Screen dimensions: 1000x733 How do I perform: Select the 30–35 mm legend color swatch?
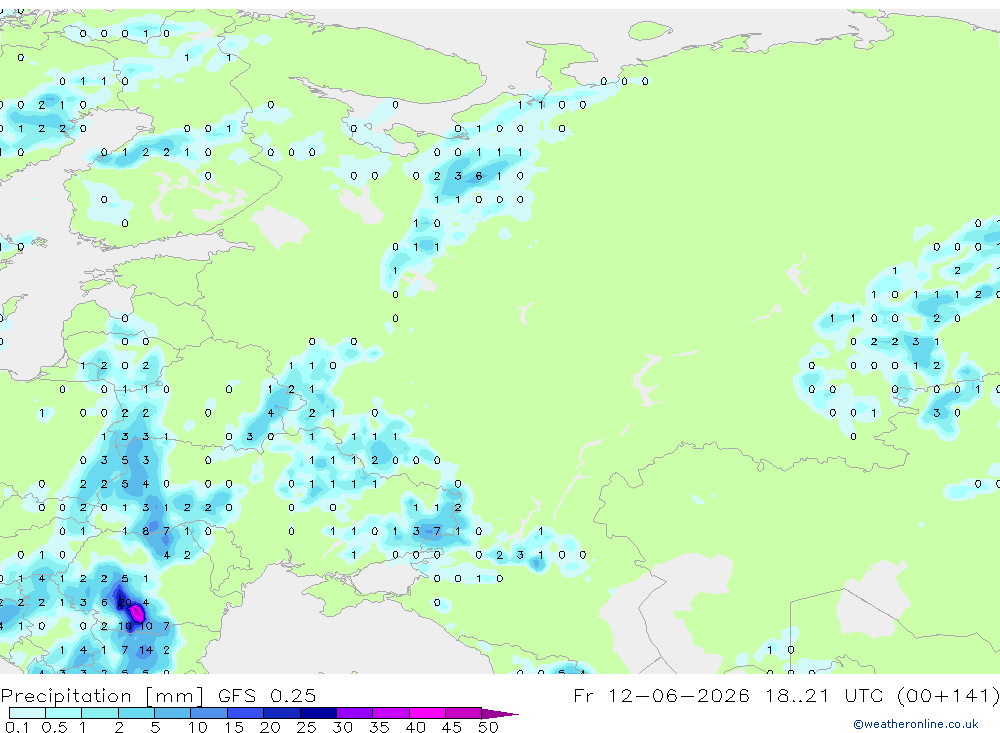point(355,713)
